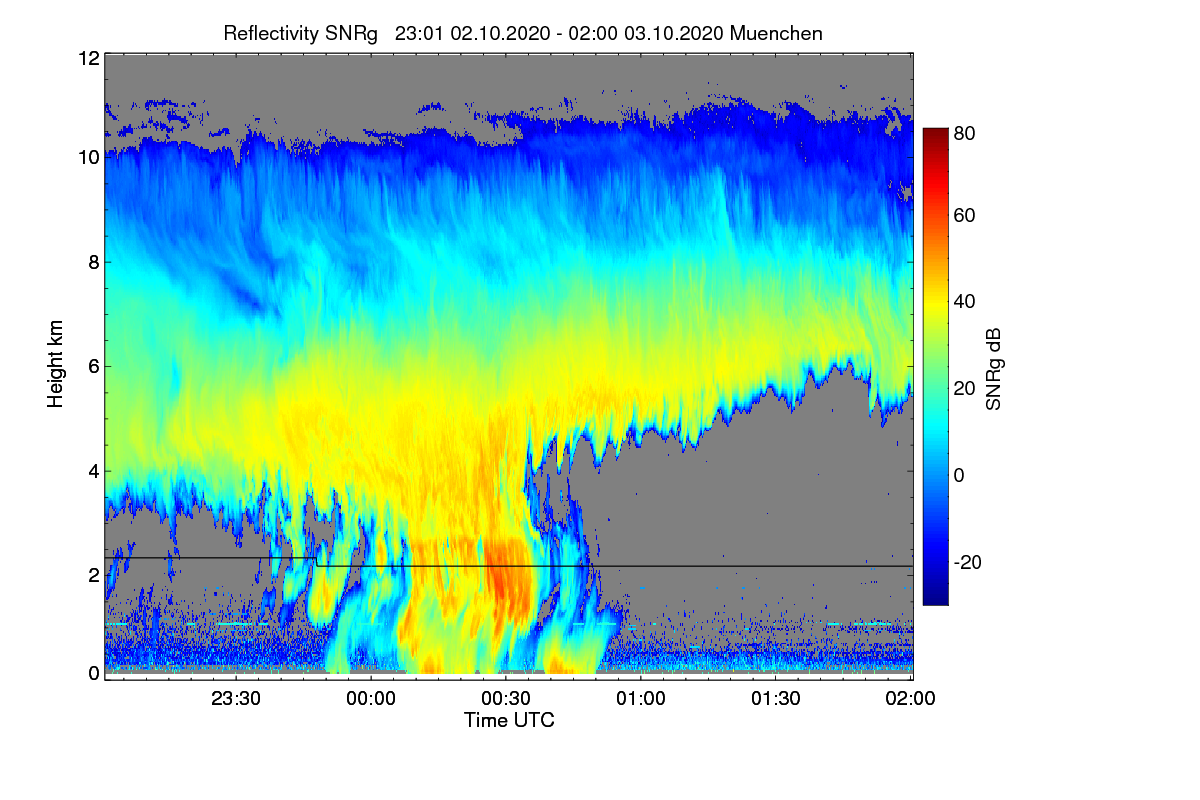Image resolution: width=1200 pixels, height=800 pixels.
Task: Click the height tick label '10'
Action: tap(88, 157)
